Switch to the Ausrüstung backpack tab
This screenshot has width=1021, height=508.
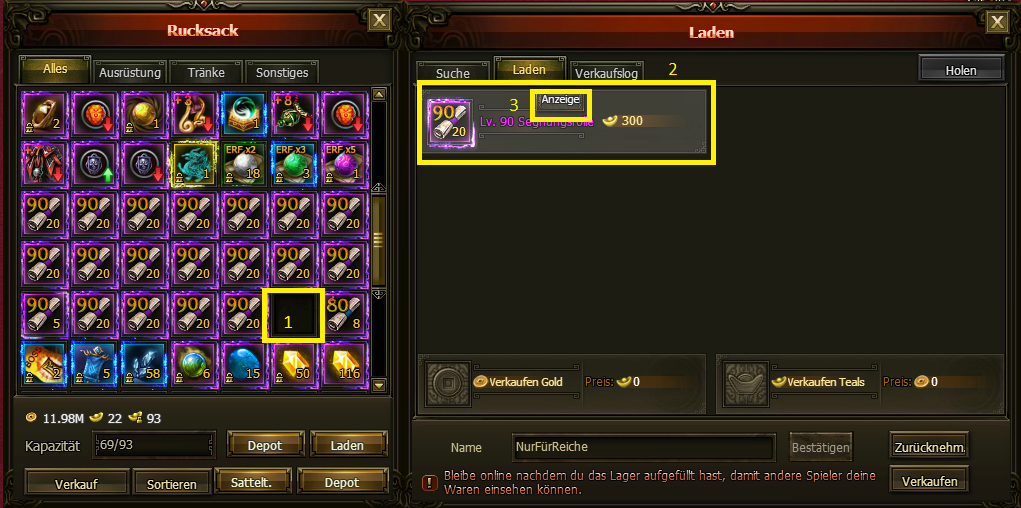[131, 72]
